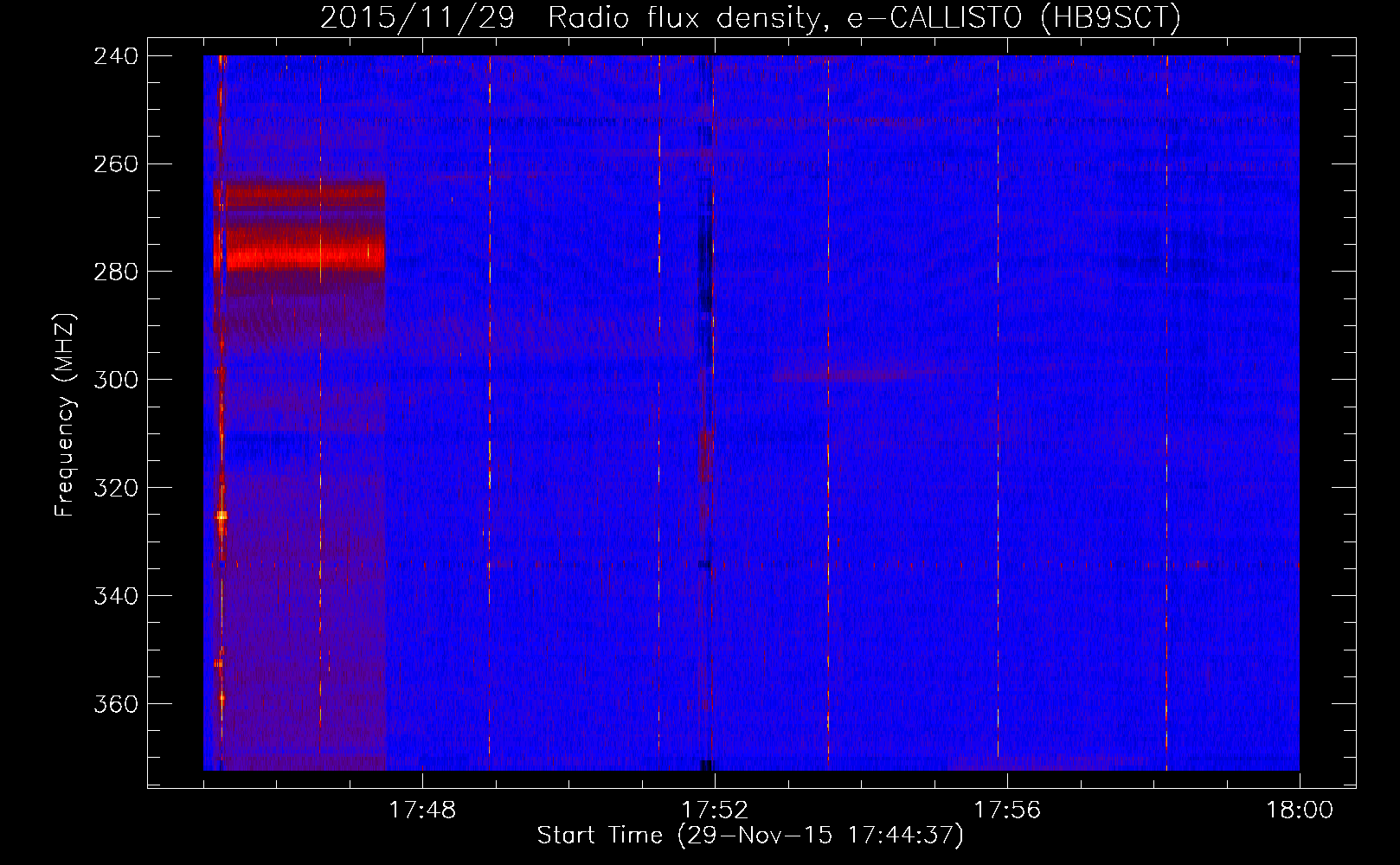Click the "Frequency (MHZ)" y-axis label
The width and height of the screenshot is (1400, 865).
[x=65, y=415]
